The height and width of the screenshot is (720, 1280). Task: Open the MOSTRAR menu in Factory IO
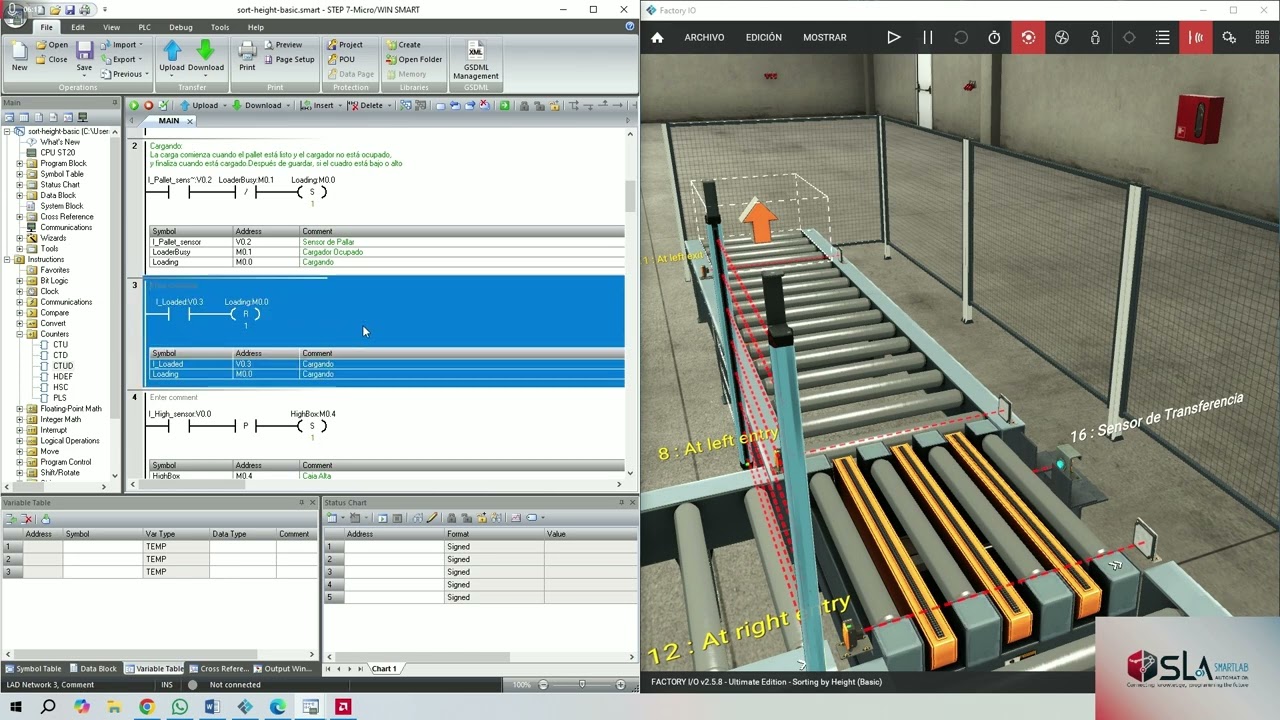(825, 38)
